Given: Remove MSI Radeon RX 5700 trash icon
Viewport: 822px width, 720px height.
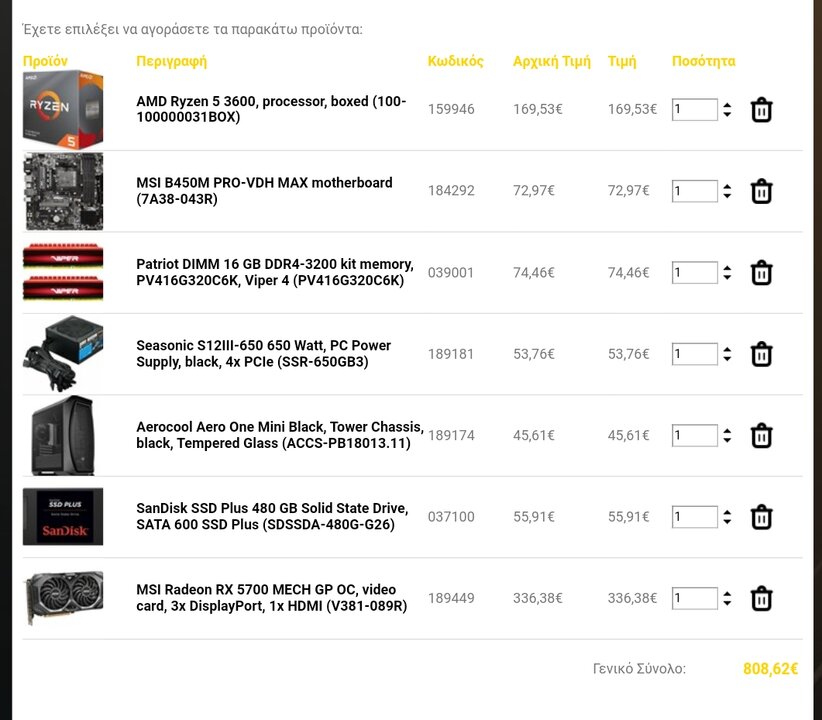Looking at the screenshot, I should coord(761,598).
